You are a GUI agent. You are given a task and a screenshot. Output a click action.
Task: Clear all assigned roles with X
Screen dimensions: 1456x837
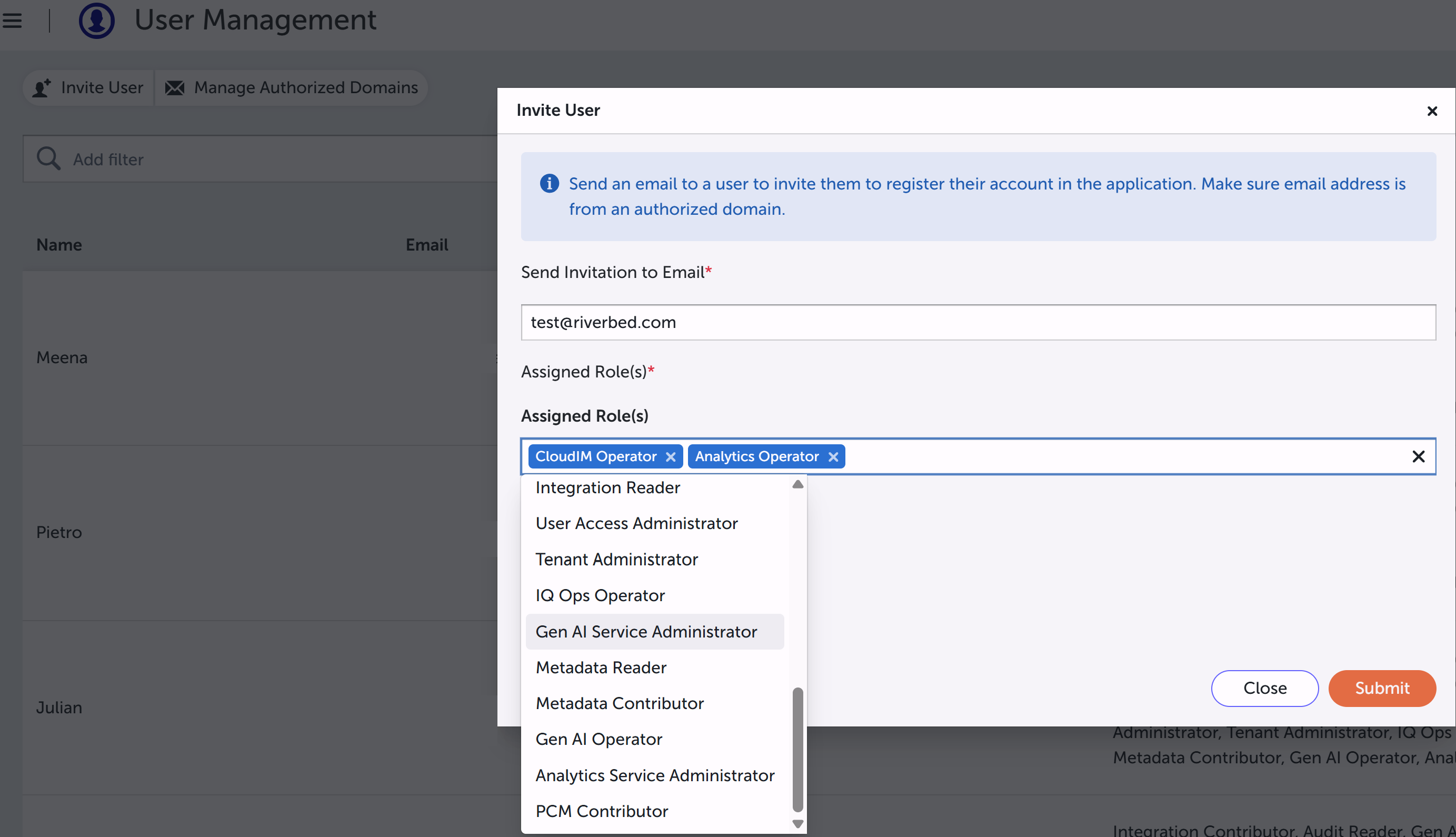[1418, 456]
